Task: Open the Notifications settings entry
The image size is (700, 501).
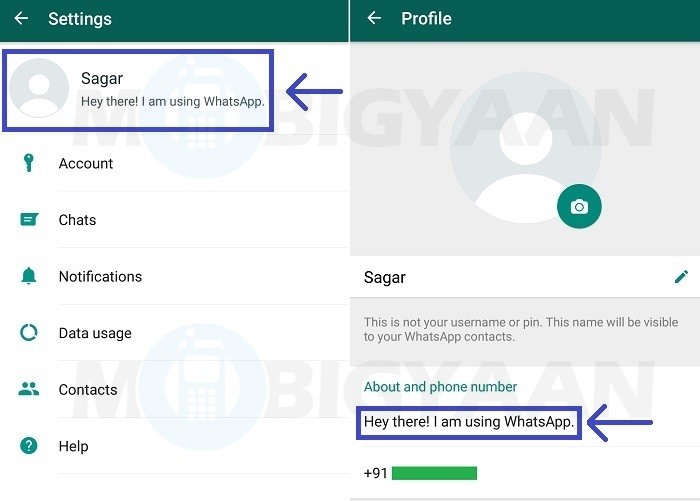Action: point(174,276)
